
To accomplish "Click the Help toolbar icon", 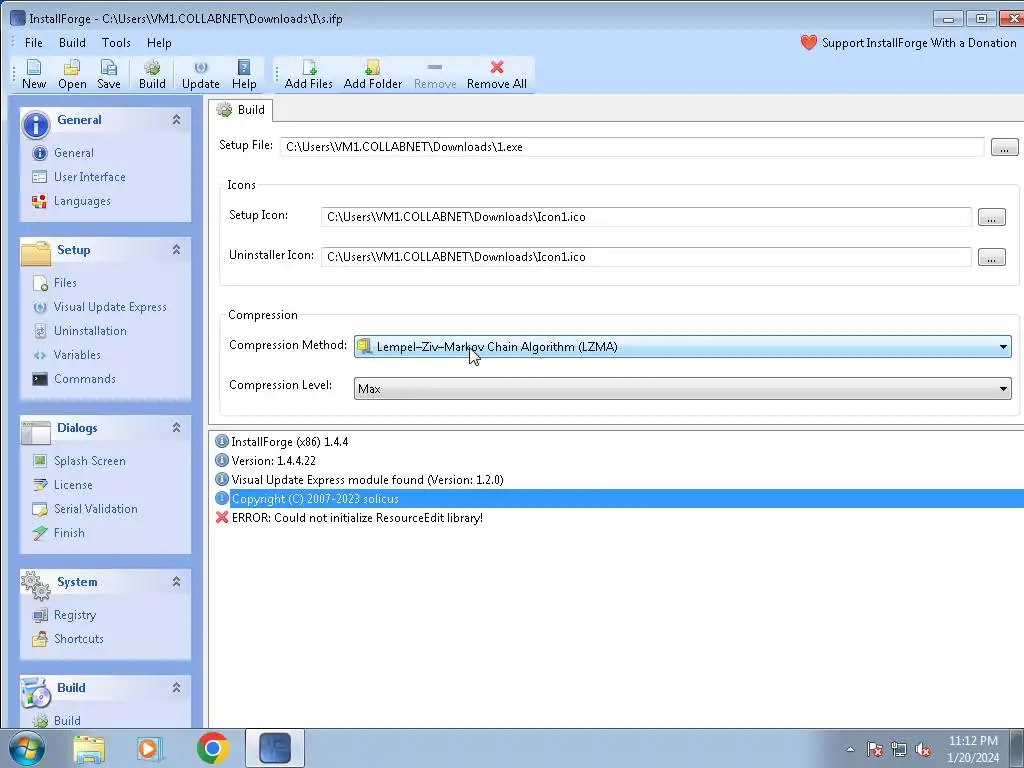I will (244, 74).
